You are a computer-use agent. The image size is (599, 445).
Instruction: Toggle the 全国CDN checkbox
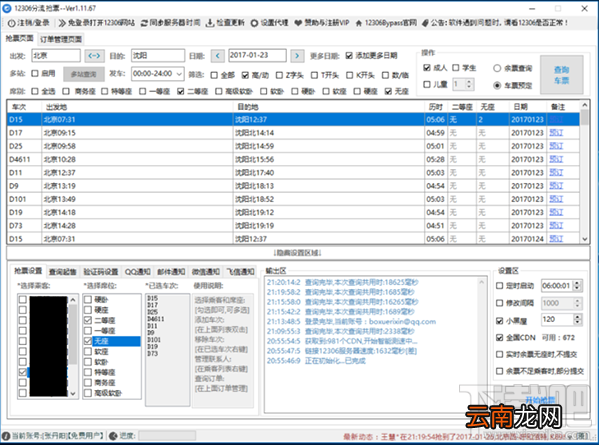[x=499, y=338]
